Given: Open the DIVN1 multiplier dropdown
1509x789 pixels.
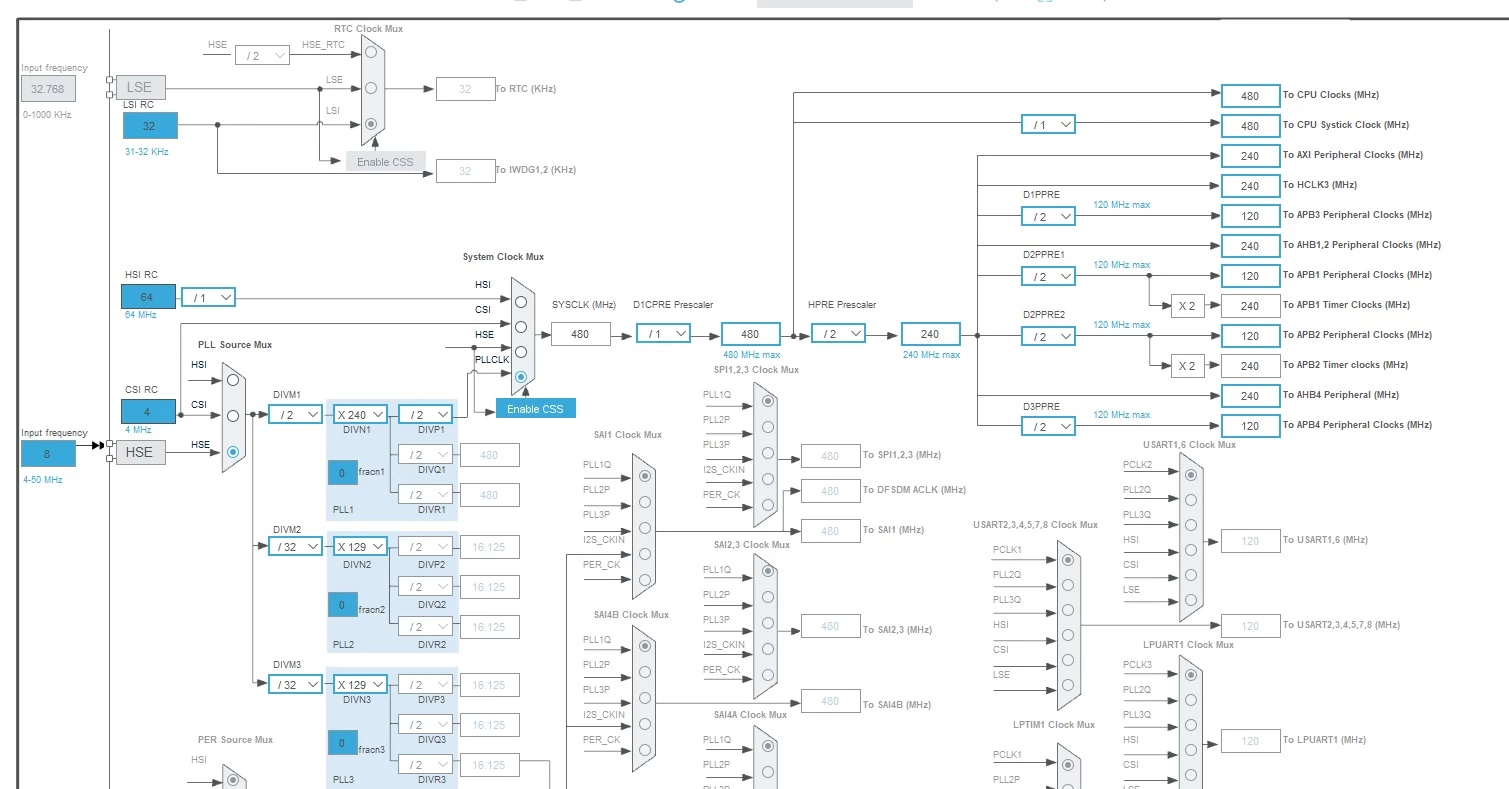Looking at the screenshot, I should (x=359, y=415).
